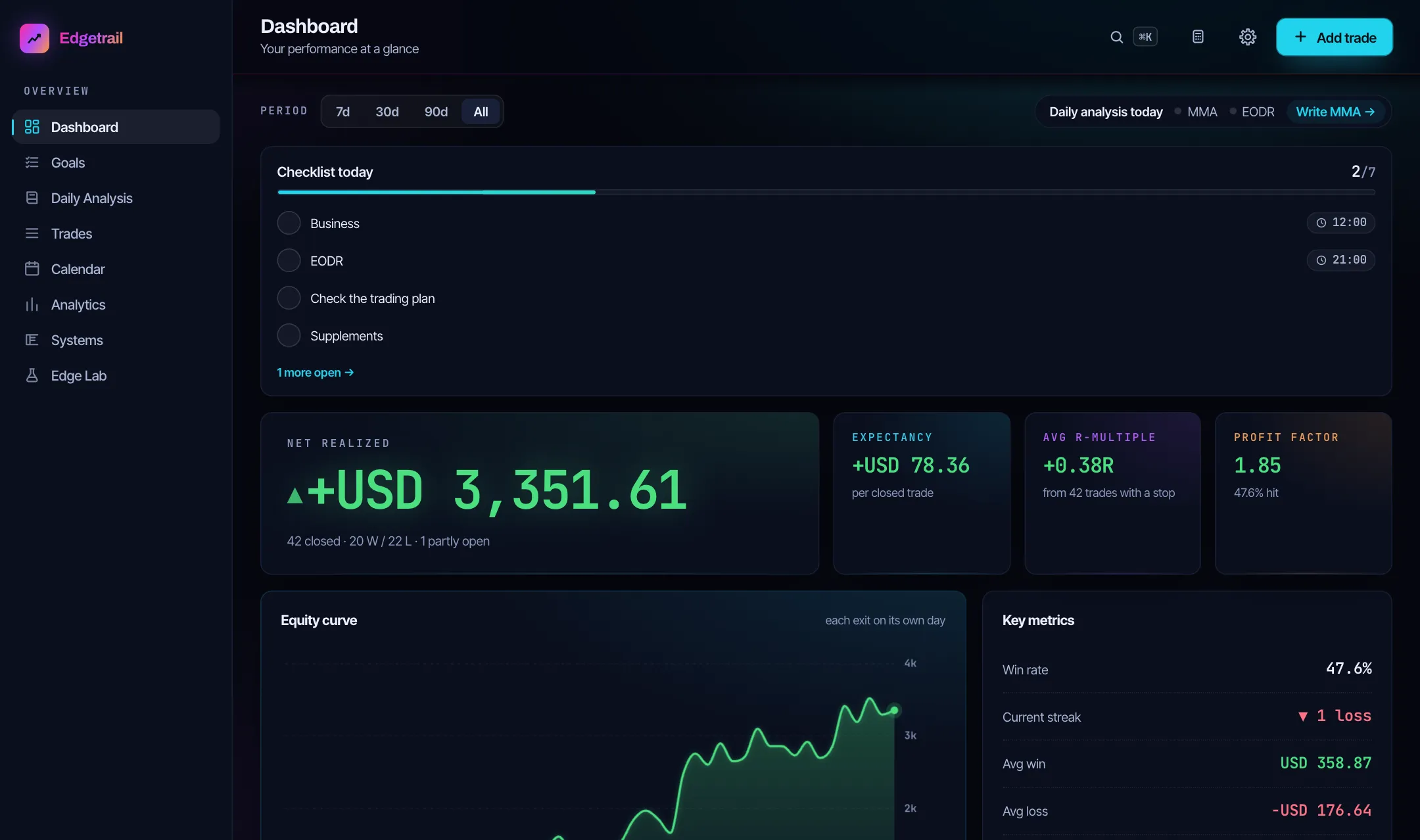The width and height of the screenshot is (1420, 840).
Task: Open settings gear icon
Action: pos(1248,37)
